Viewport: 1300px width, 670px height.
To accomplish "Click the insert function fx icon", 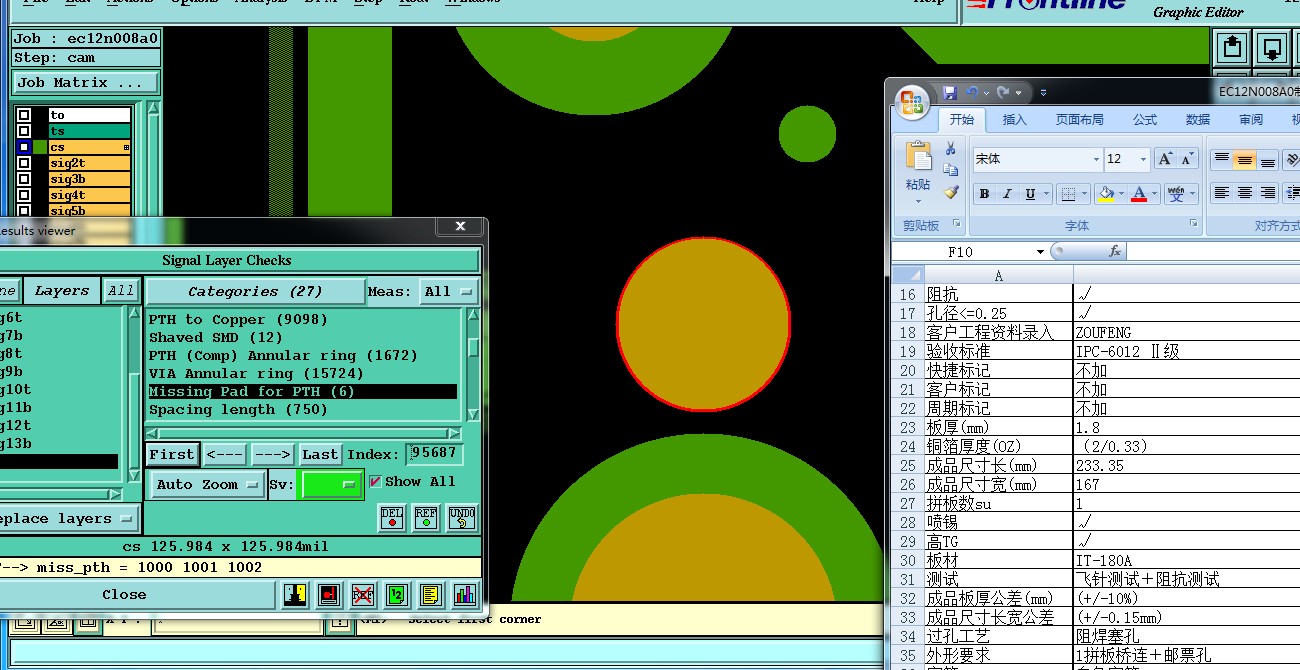I will click(x=1115, y=252).
